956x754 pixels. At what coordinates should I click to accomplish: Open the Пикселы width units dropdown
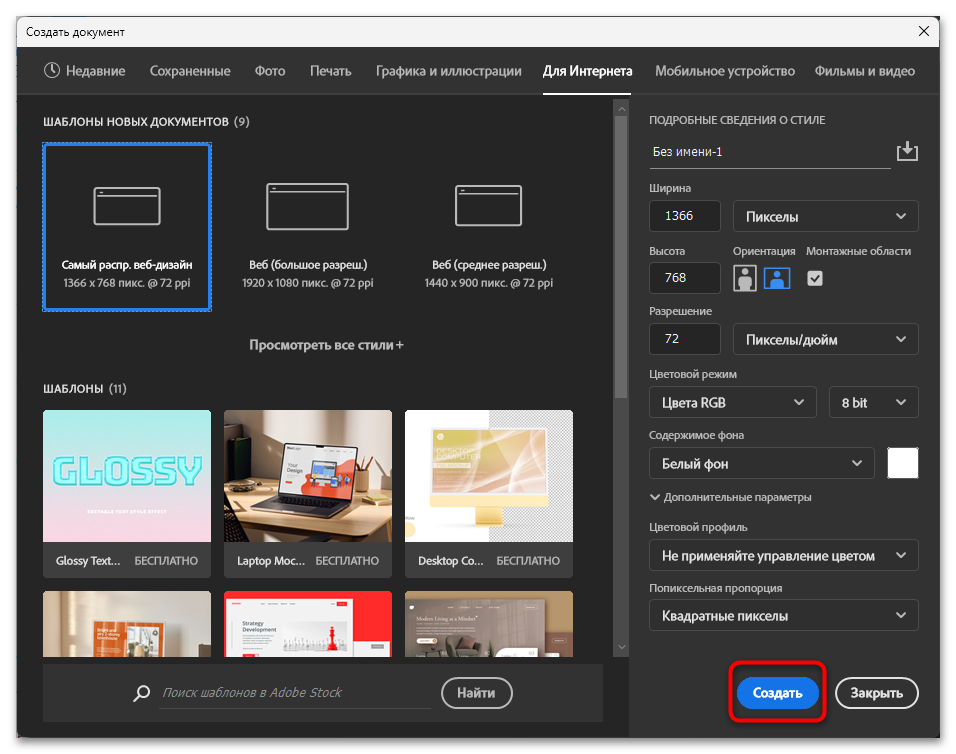tap(825, 216)
